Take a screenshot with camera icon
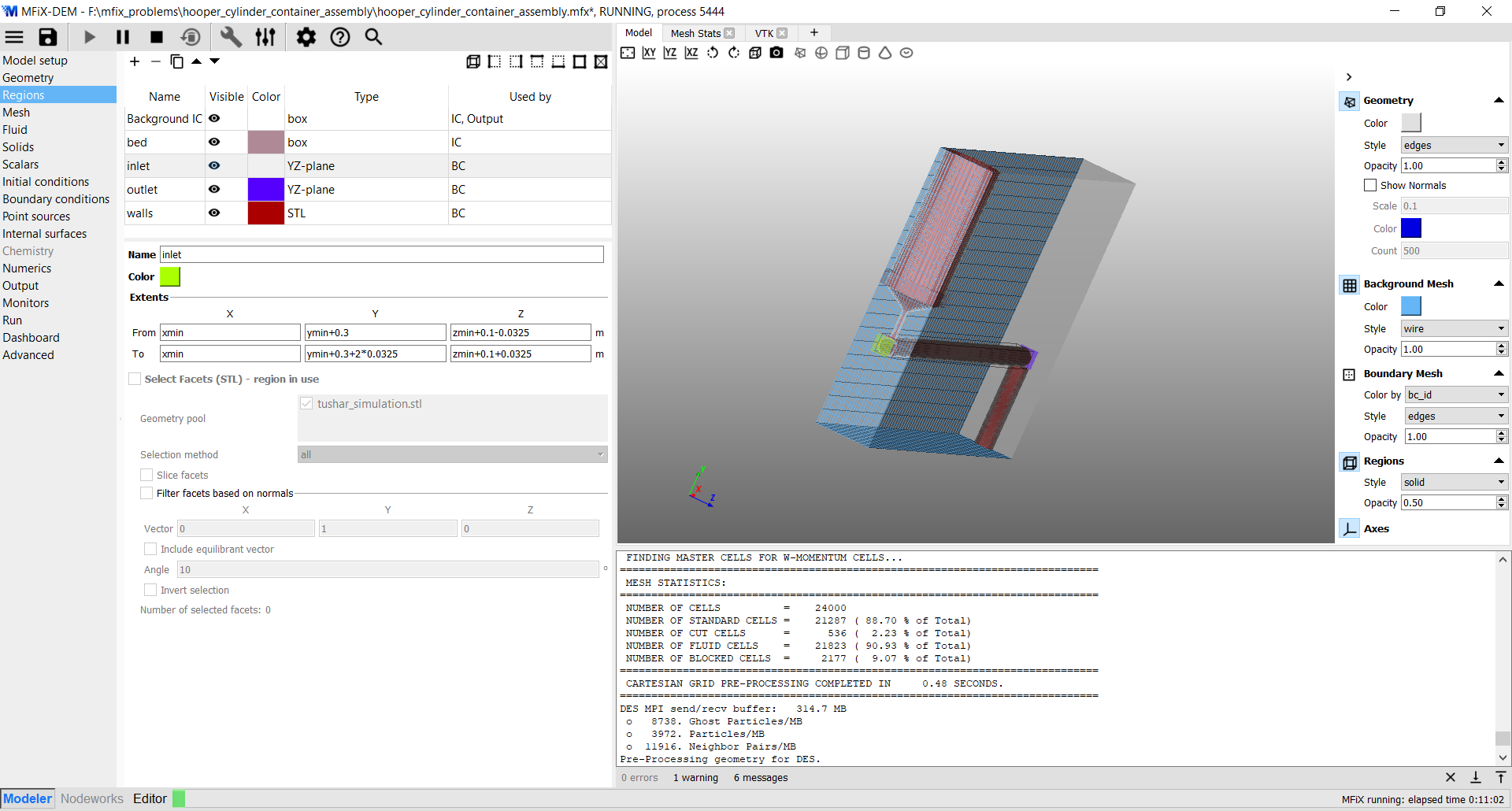The width and height of the screenshot is (1512, 811). (776, 53)
